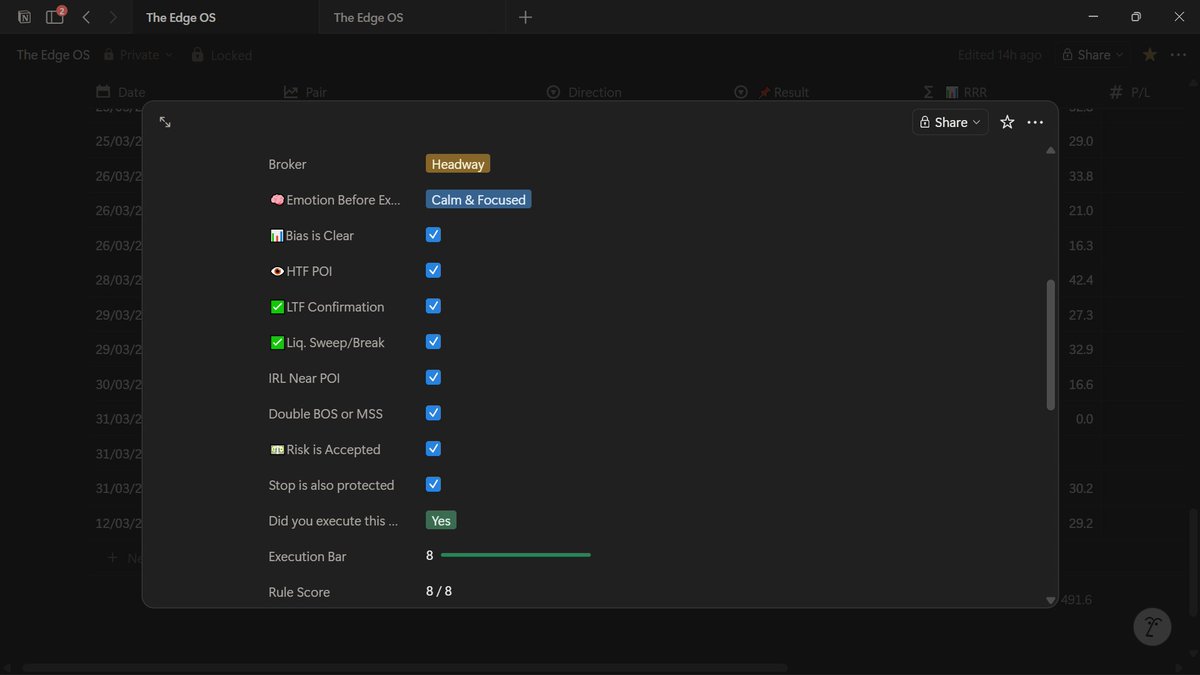
Task: Click the Did you execute this property label
Action: (x=333, y=521)
